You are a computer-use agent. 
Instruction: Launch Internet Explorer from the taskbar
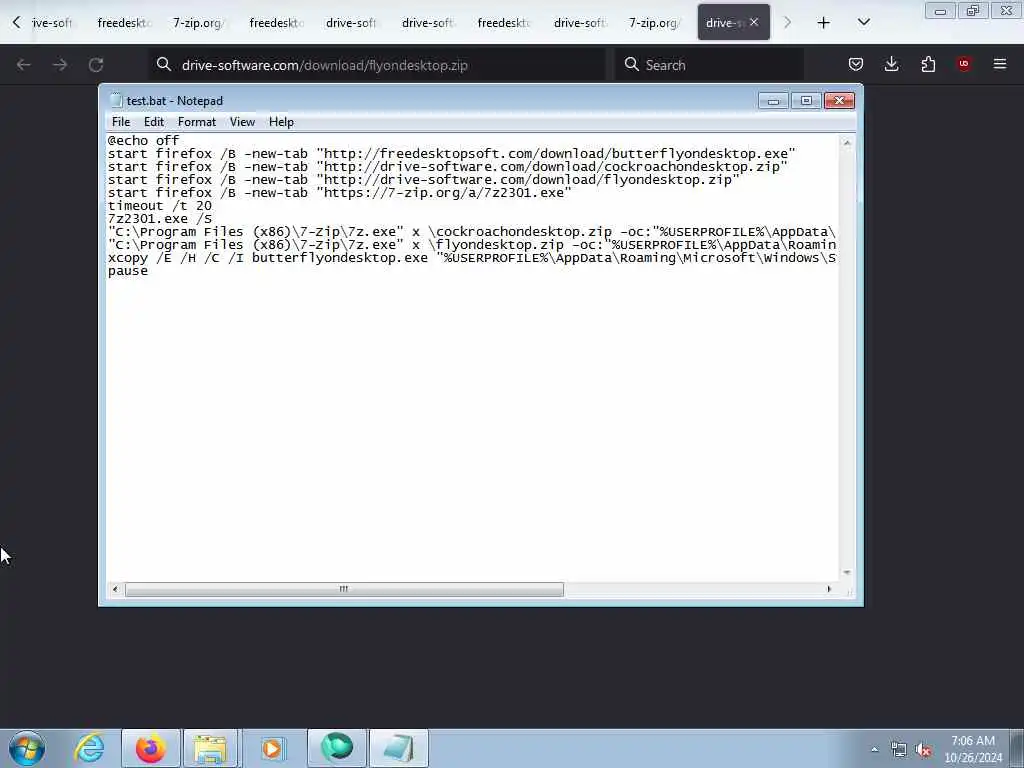click(x=89, y=748)
